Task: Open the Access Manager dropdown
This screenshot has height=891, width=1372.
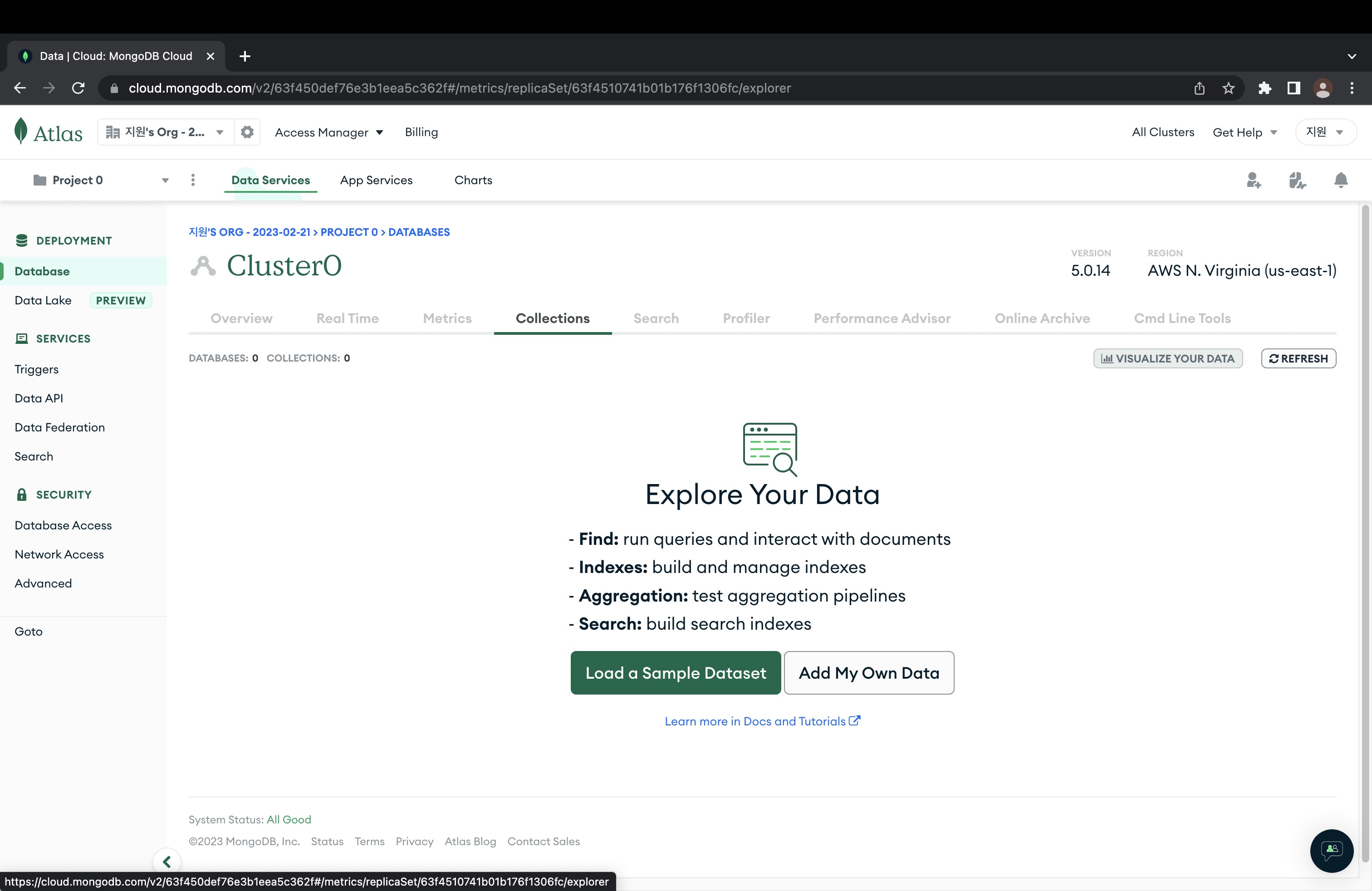Action: 329,132
